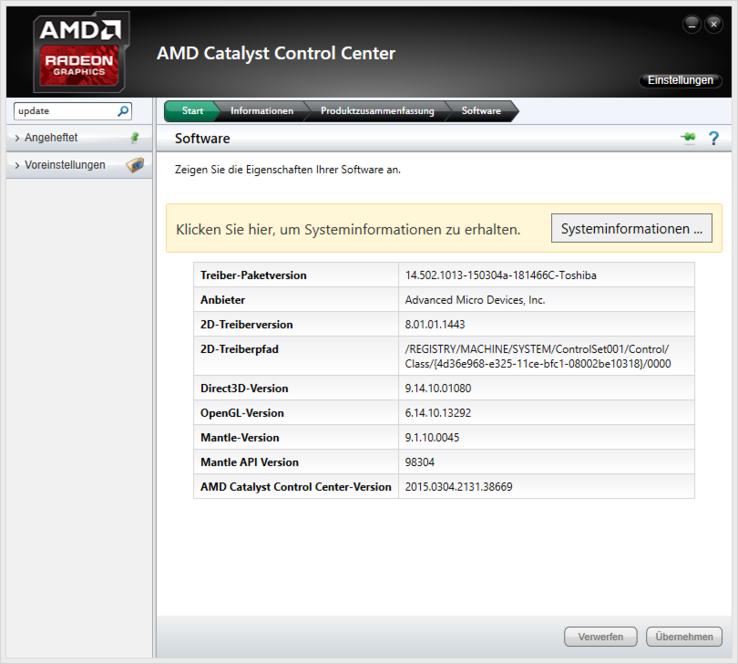Click the Mantle-Version label

[240, 438]
